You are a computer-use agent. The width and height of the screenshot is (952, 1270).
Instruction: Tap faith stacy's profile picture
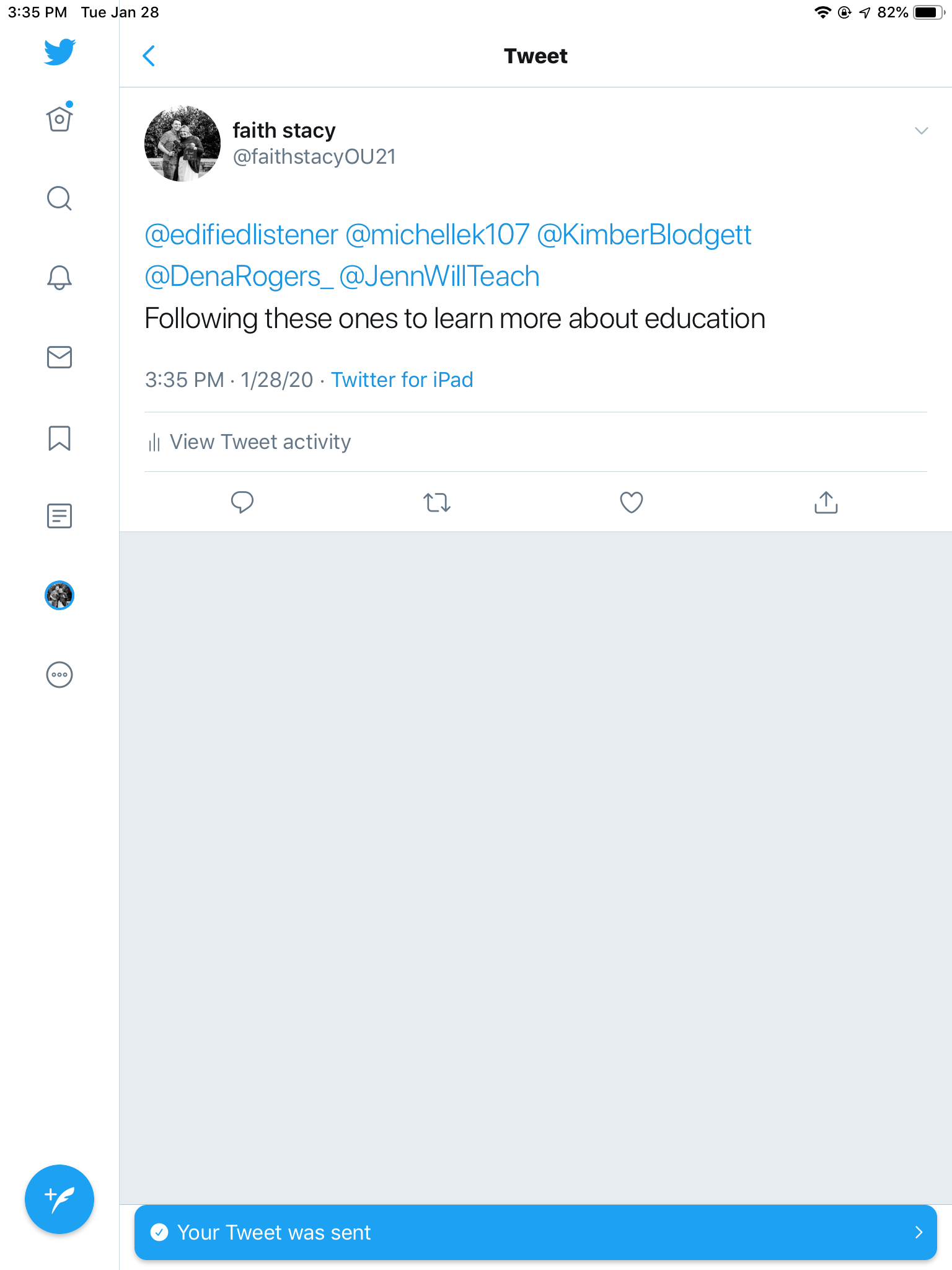[x=182, y=143]
